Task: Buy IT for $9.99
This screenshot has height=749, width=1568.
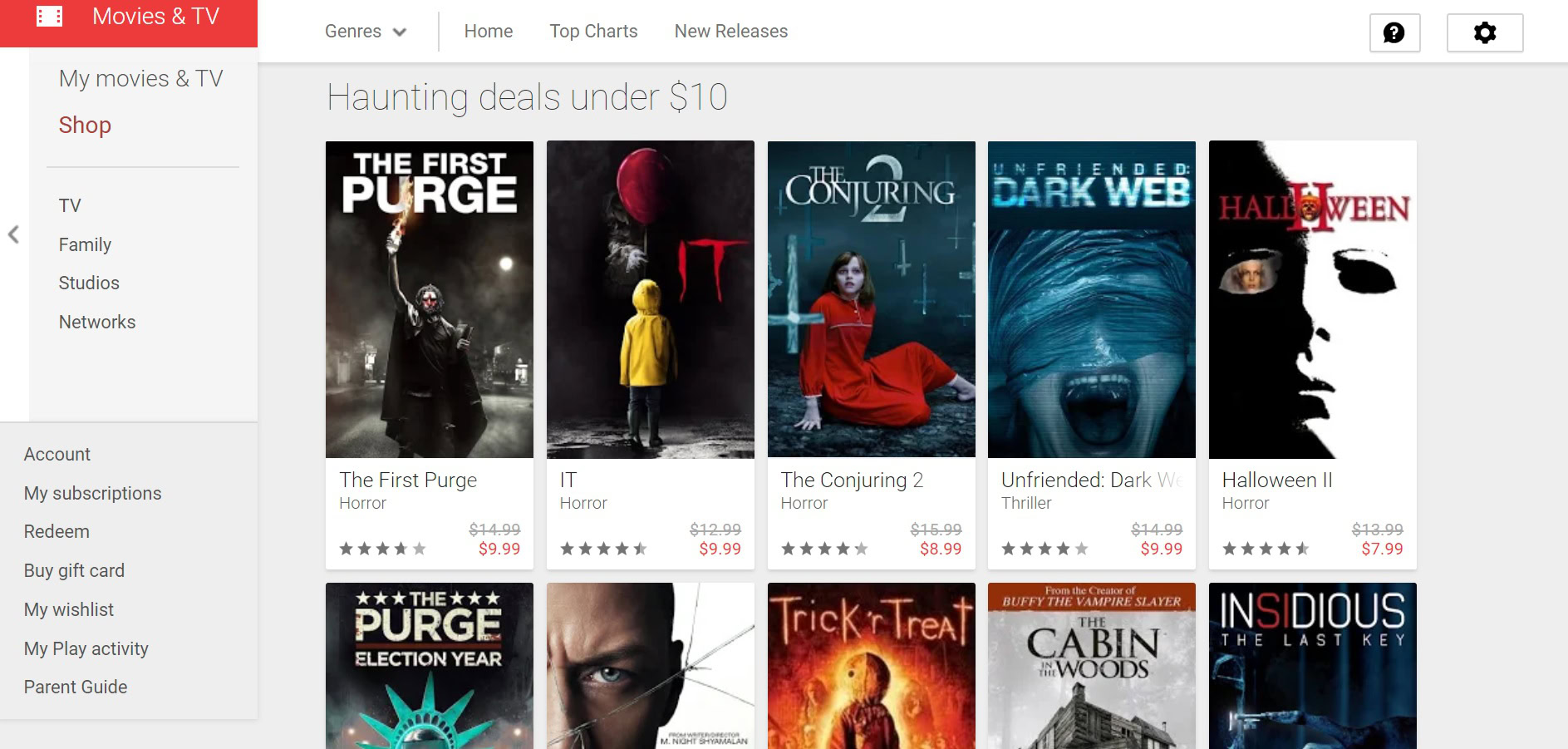Action: 720,549
